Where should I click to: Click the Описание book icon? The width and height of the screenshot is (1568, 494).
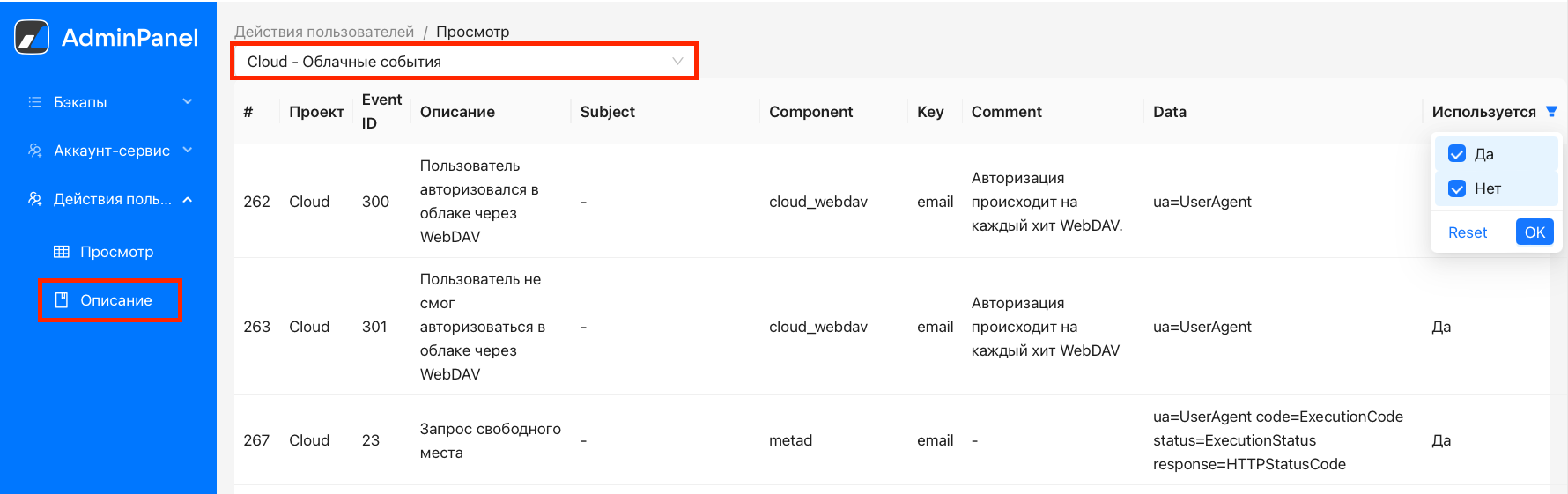[x=62, y=300]
